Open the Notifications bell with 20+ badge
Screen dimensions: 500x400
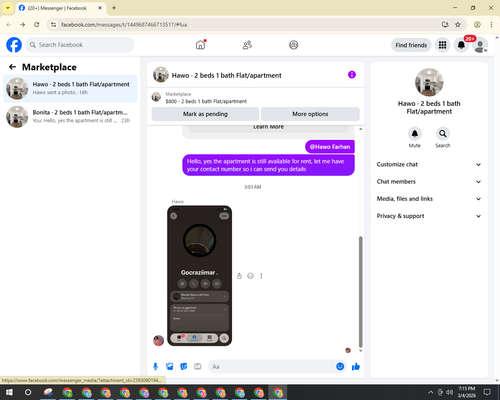point(461,45)
